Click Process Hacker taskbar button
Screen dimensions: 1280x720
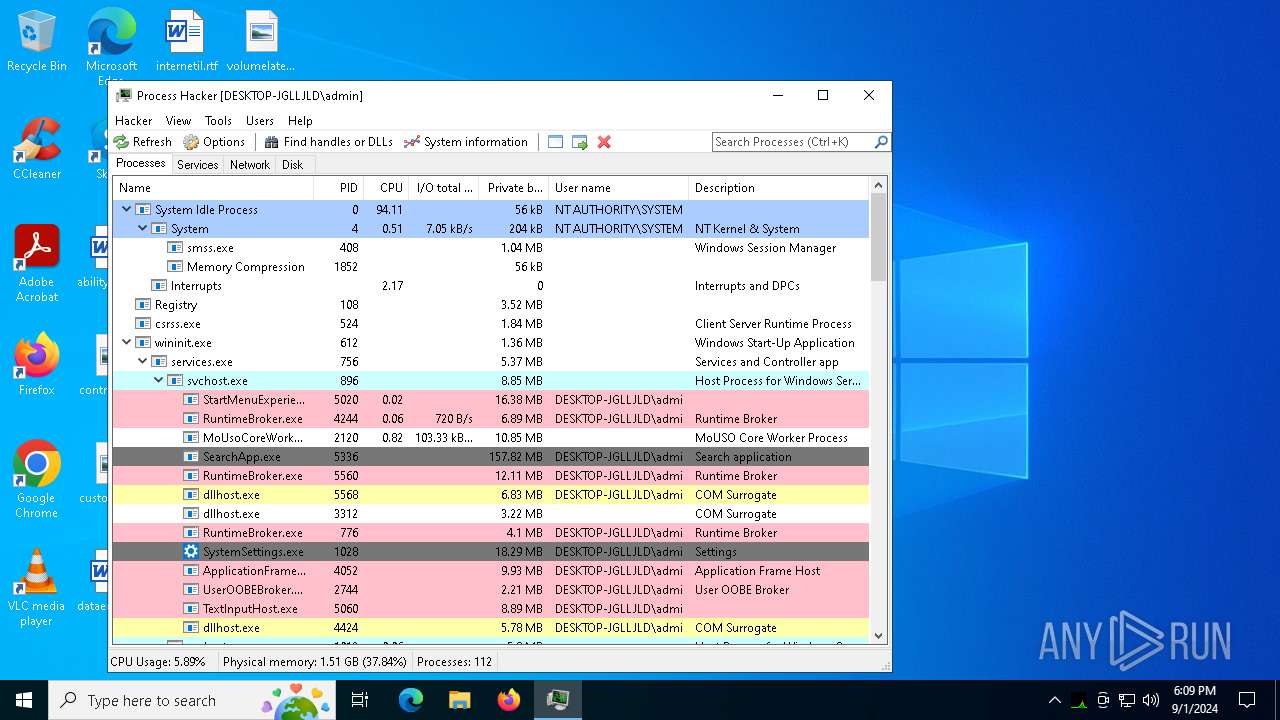click(558, 700)
